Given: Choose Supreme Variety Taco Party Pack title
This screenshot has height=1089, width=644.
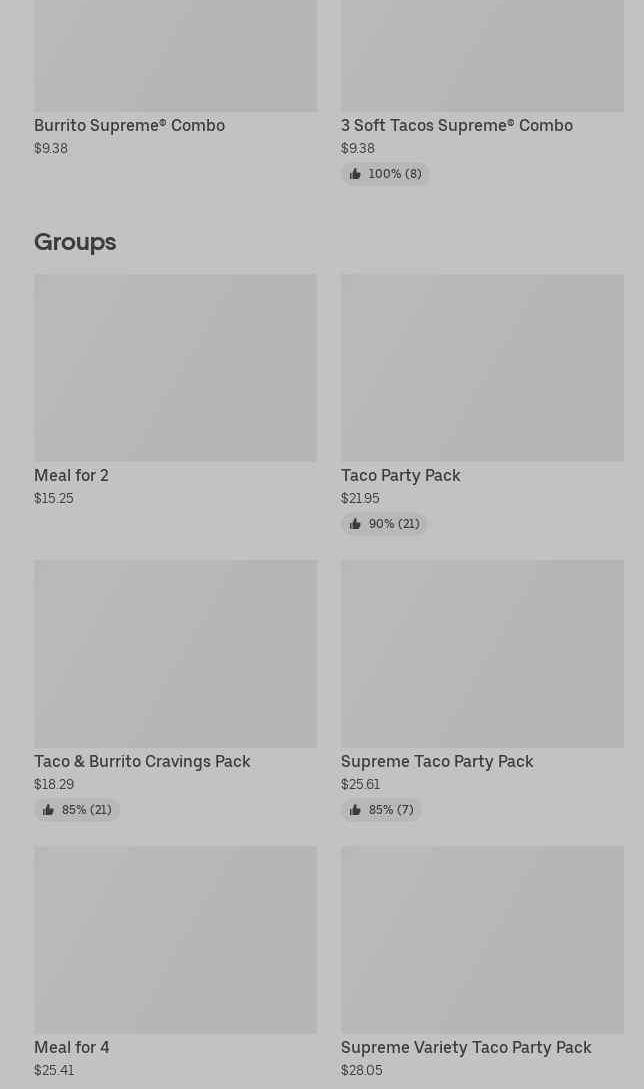Looking at the screenshot, I should [x=466, y=1047].
